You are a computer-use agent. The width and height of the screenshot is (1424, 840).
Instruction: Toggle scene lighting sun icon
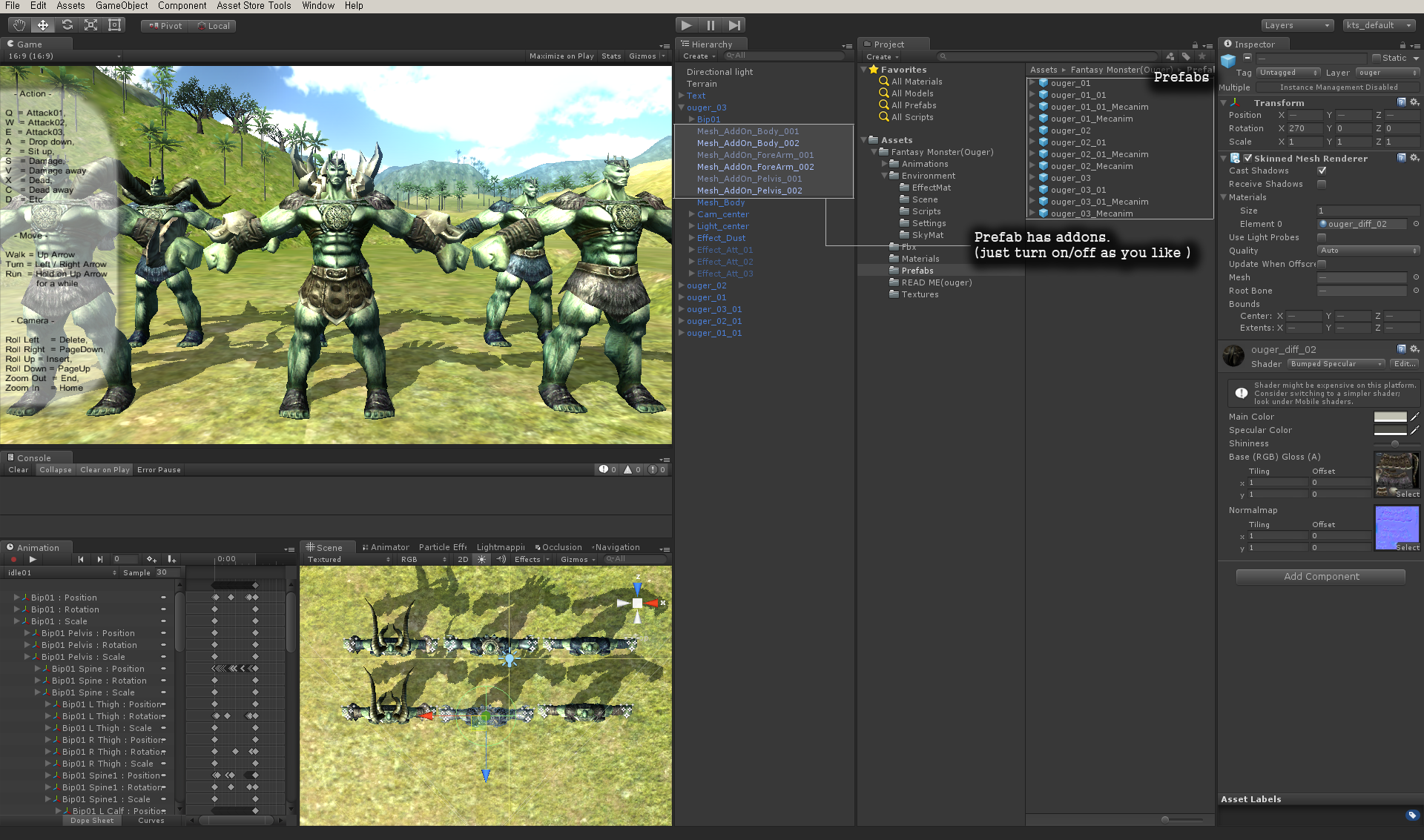pos(482,559)
